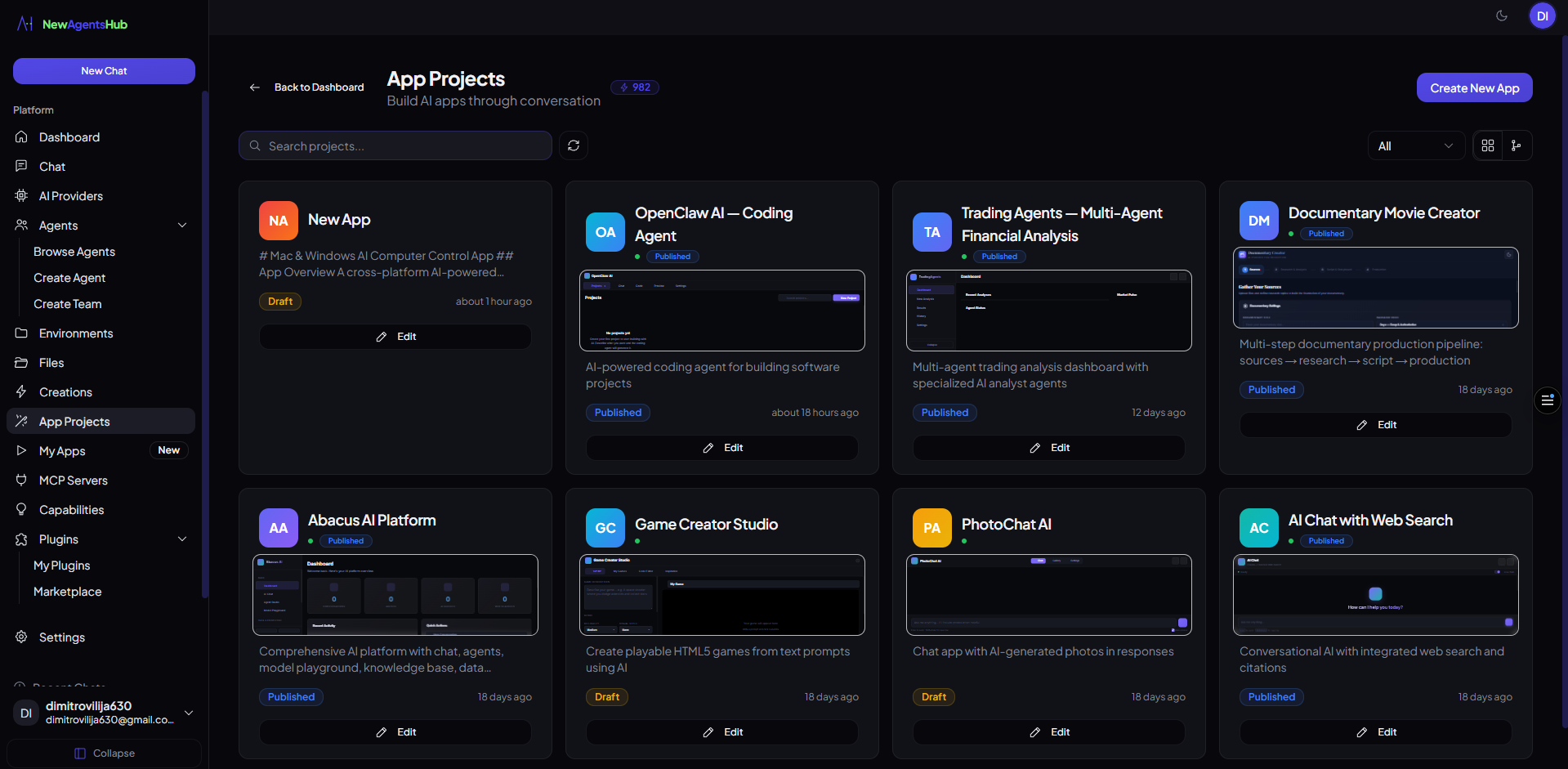The width and height of the screenshot is (1568, 769).
Task: Open Abacus AI Platform preview thumbnail
Action: (395, 595)
